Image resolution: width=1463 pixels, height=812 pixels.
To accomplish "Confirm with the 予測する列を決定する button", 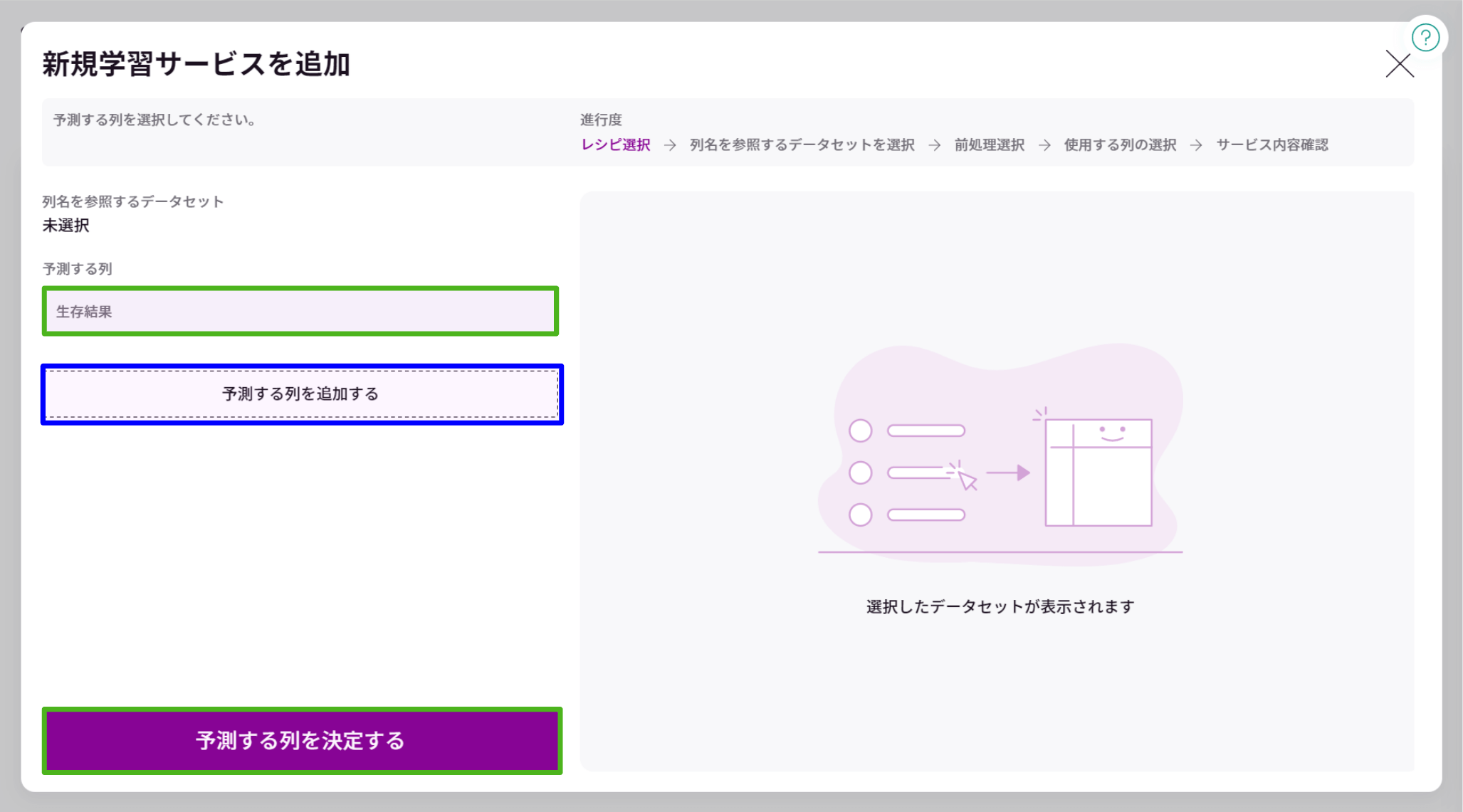I will 301,741.
